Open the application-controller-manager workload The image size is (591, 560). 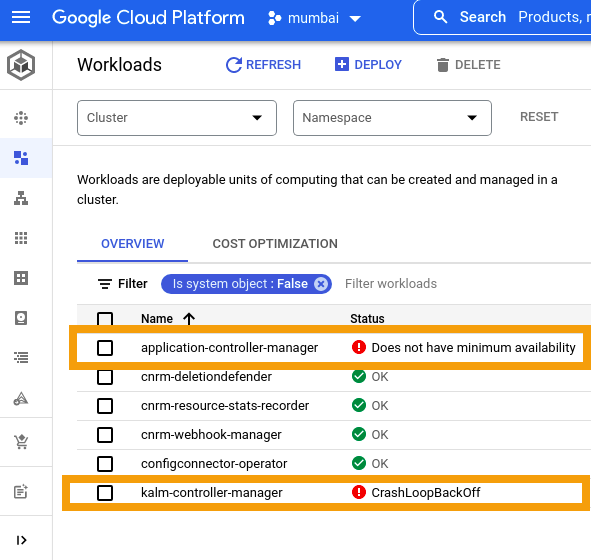pyautogui.click(x=230, y=347)
